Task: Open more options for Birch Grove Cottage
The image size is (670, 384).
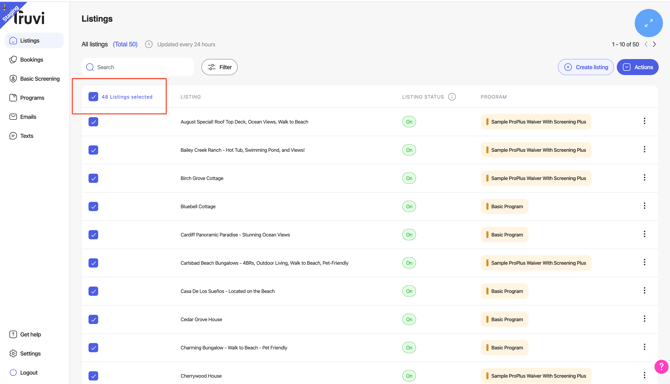Action: (x=644, y=178)
